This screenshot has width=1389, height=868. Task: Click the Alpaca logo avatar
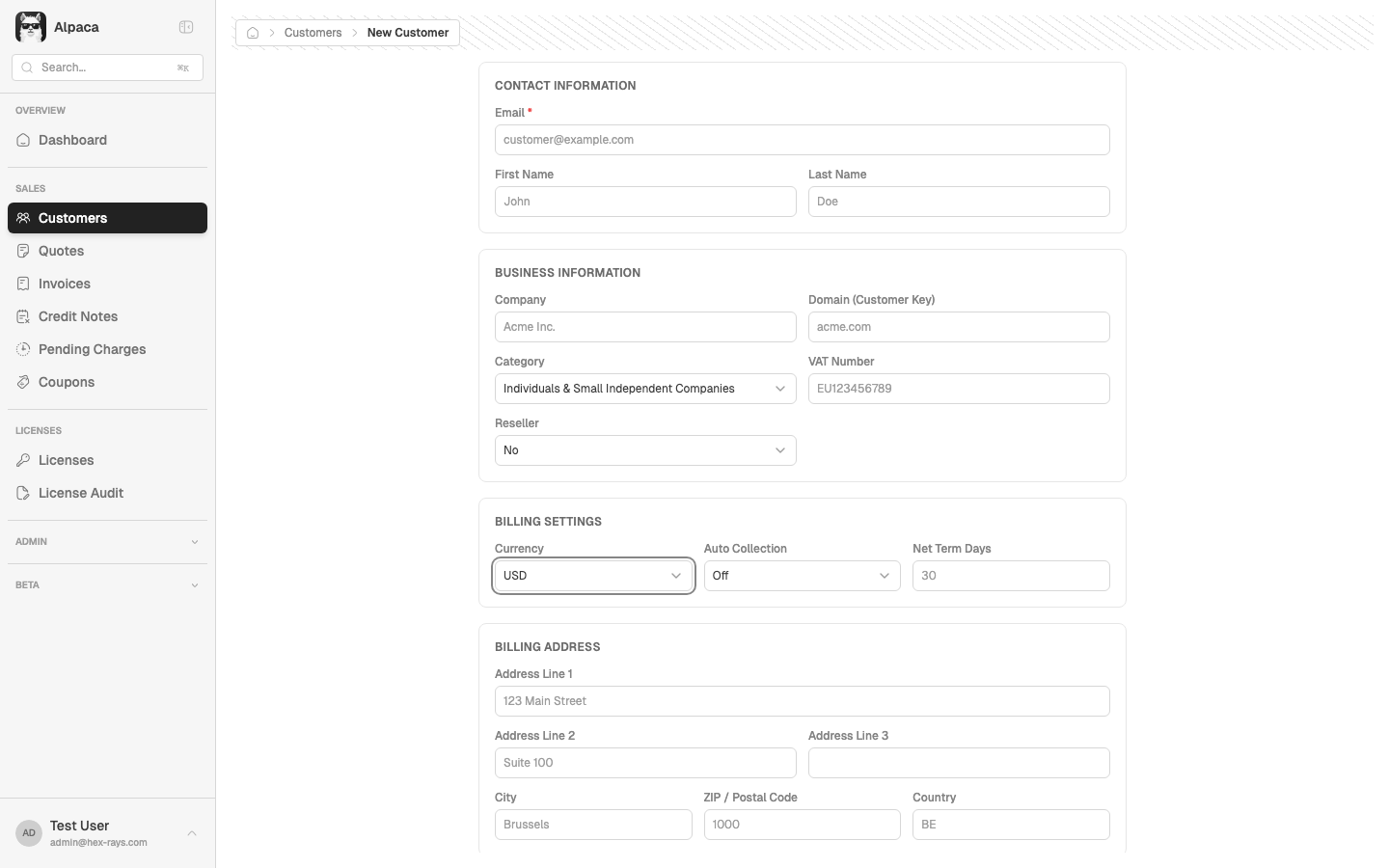[31, 27]
